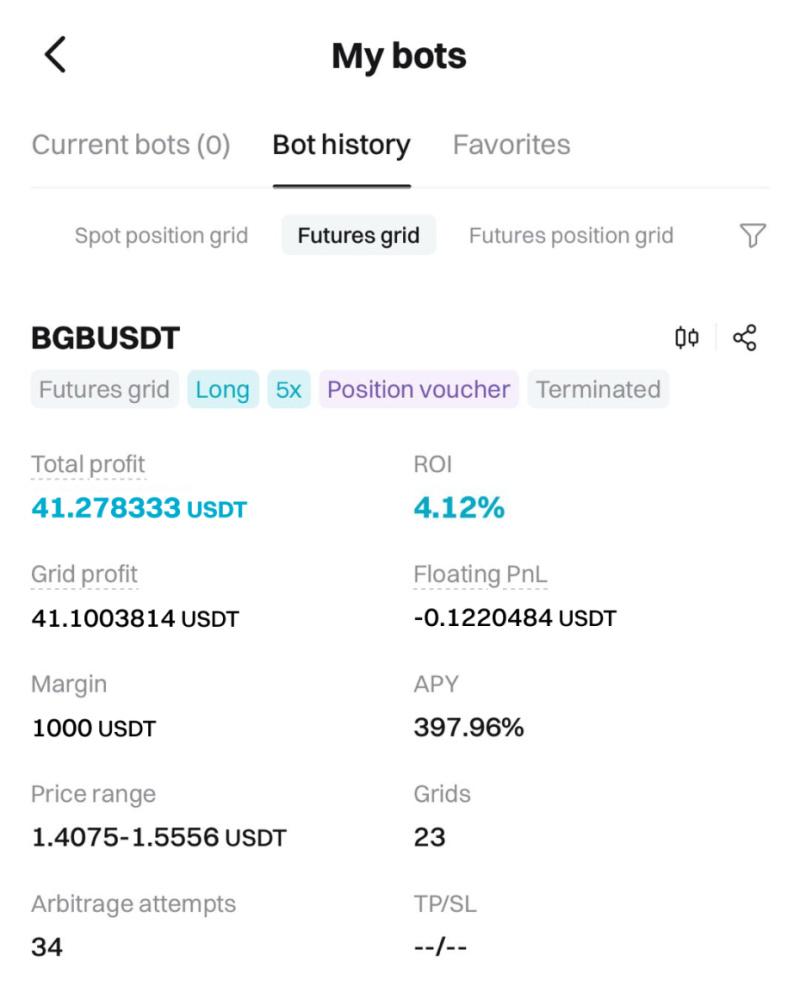
Task: Select the Bot history tab
Action: click(341, 145)
